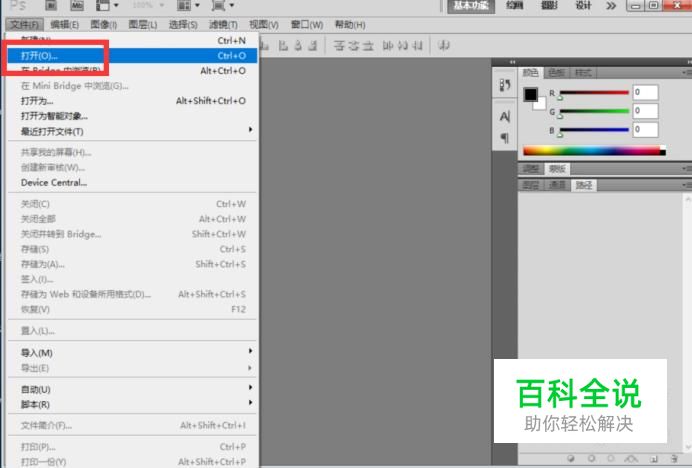Choose 打开为智能对象... menu item
Viewport: 692px width, 468px height.
pos(132,116)
